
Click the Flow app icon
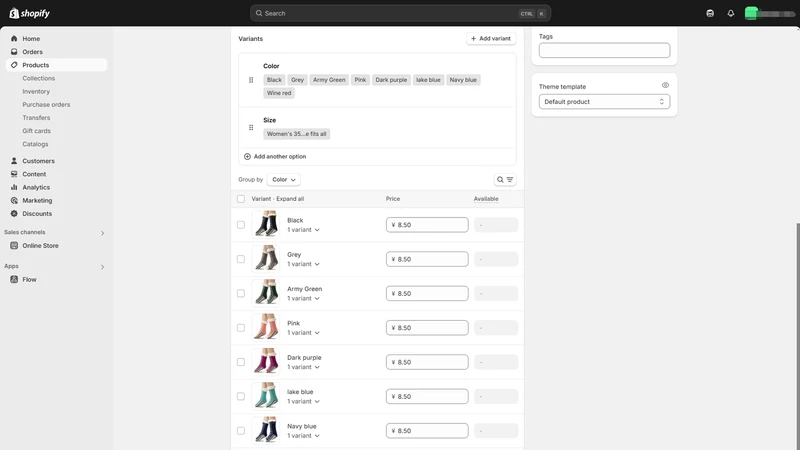pyautogui.click(x=14, y=279)
